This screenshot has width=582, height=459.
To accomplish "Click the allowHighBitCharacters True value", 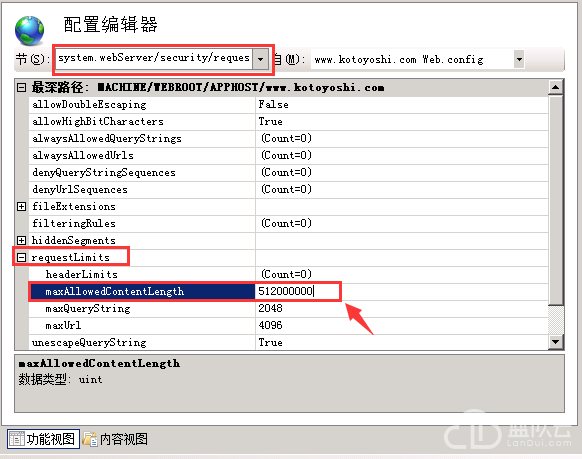I will tap(271, 122).
